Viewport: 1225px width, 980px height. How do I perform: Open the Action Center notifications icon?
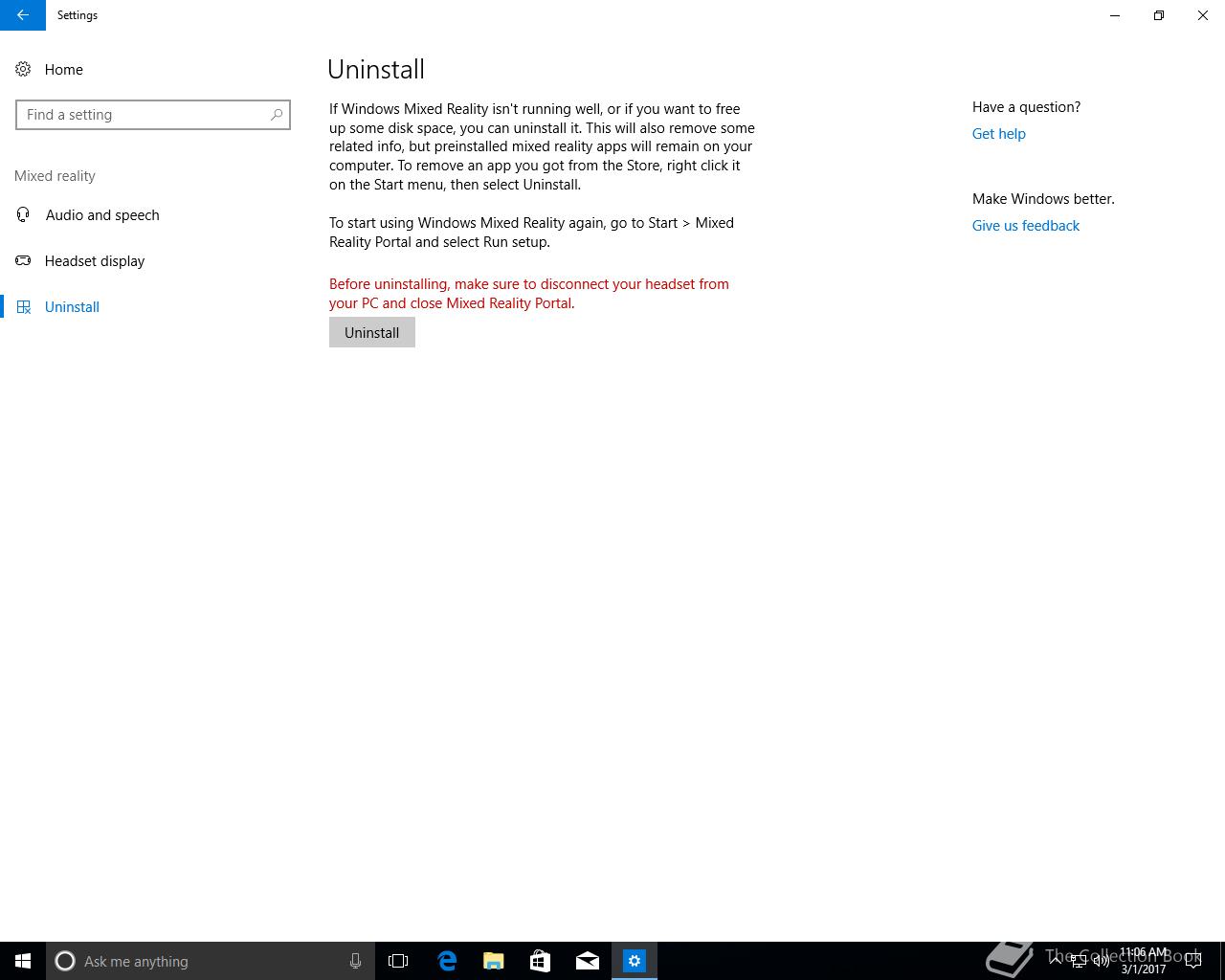(x=1193, y=961)
